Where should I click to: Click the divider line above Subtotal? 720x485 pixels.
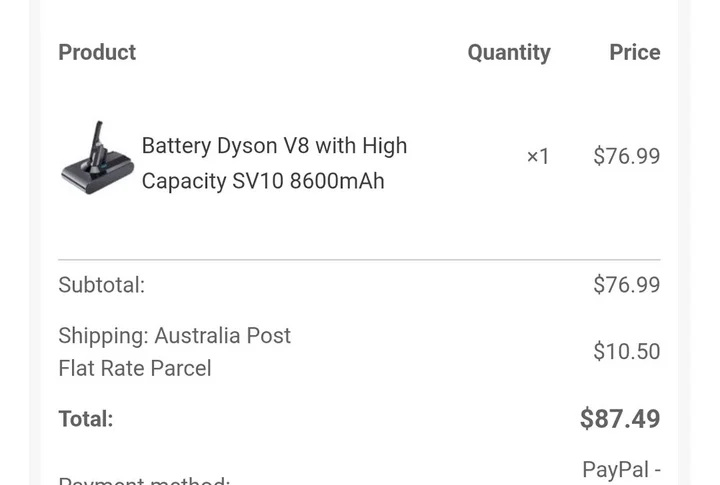[359, 260]
